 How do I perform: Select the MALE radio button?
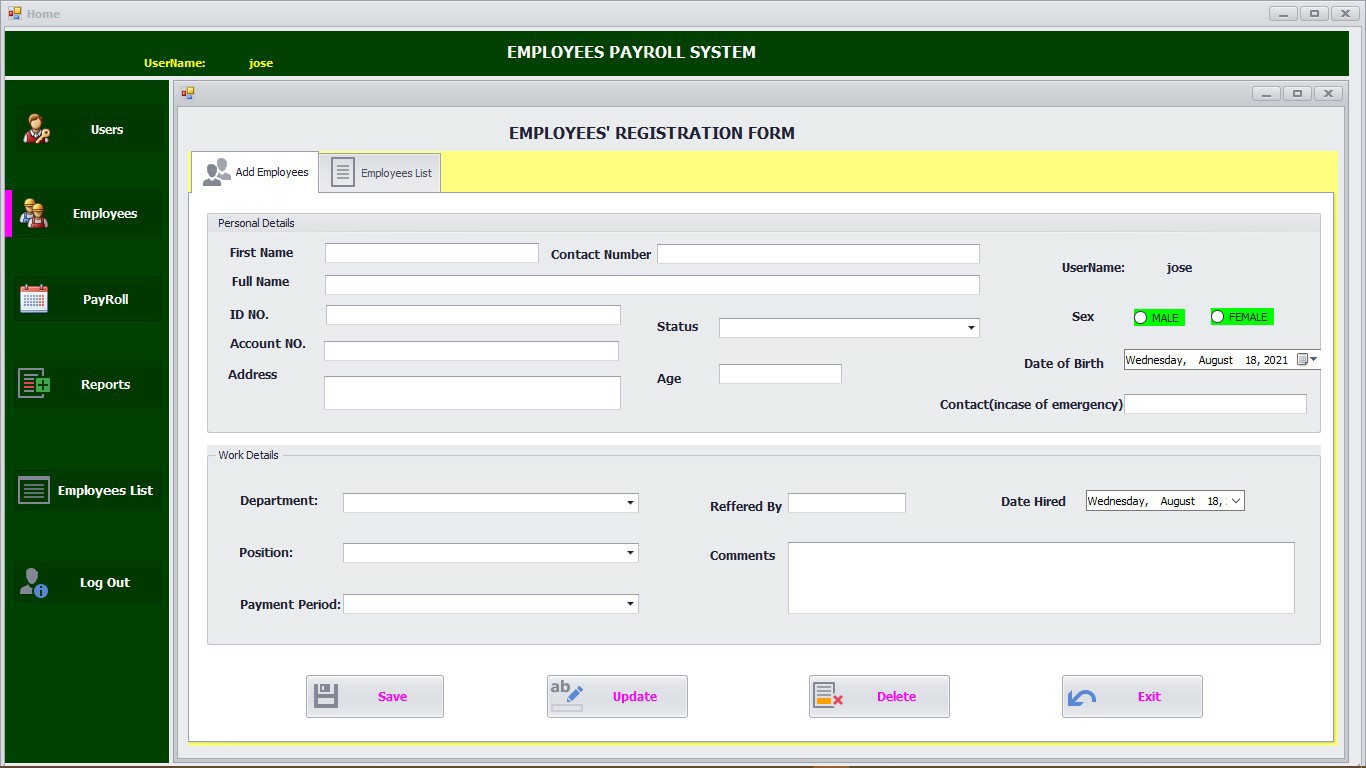click(1141, 316)
